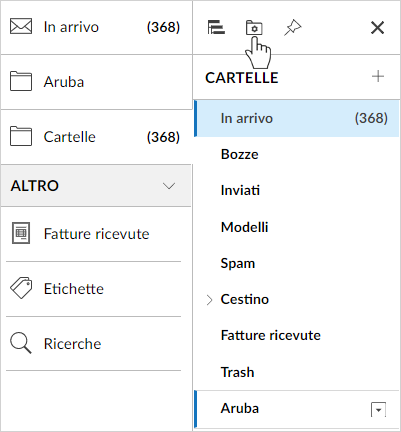Open Ricerche via the magnifier icon
Viewport: 401px width, 432px height.
click(21, 343)
